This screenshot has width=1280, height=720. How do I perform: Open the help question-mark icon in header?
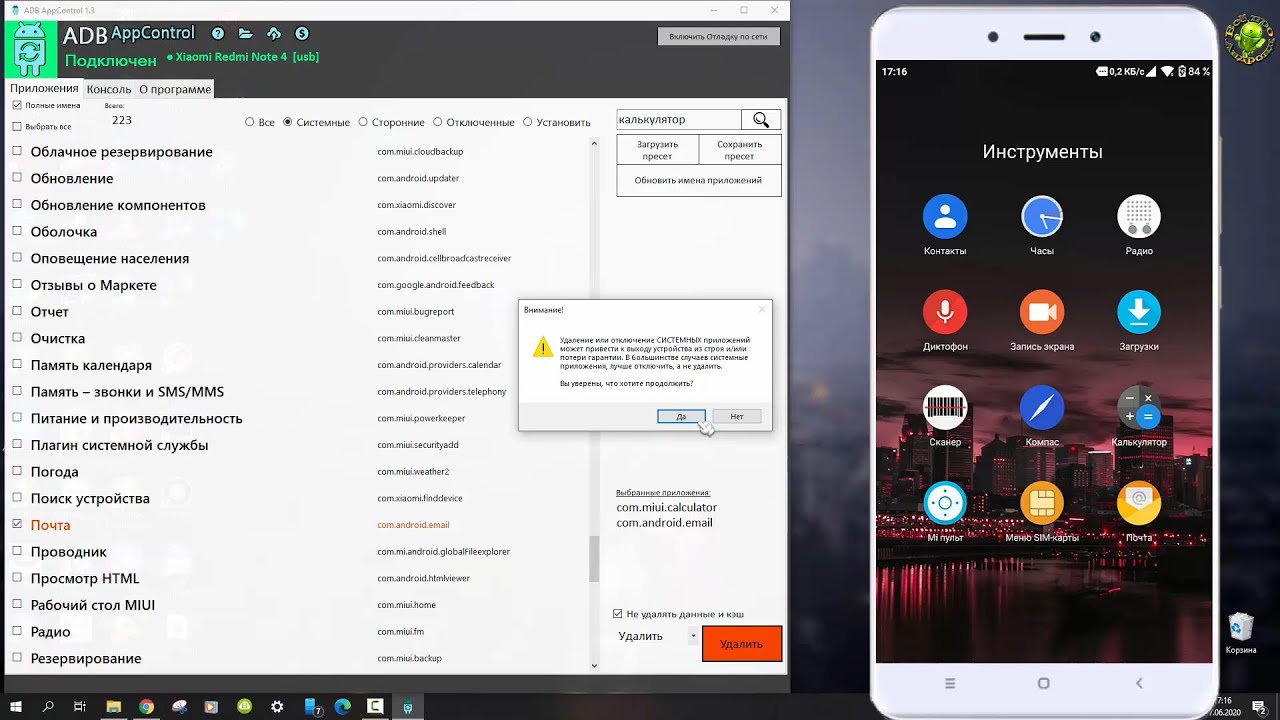coord(218,34)
